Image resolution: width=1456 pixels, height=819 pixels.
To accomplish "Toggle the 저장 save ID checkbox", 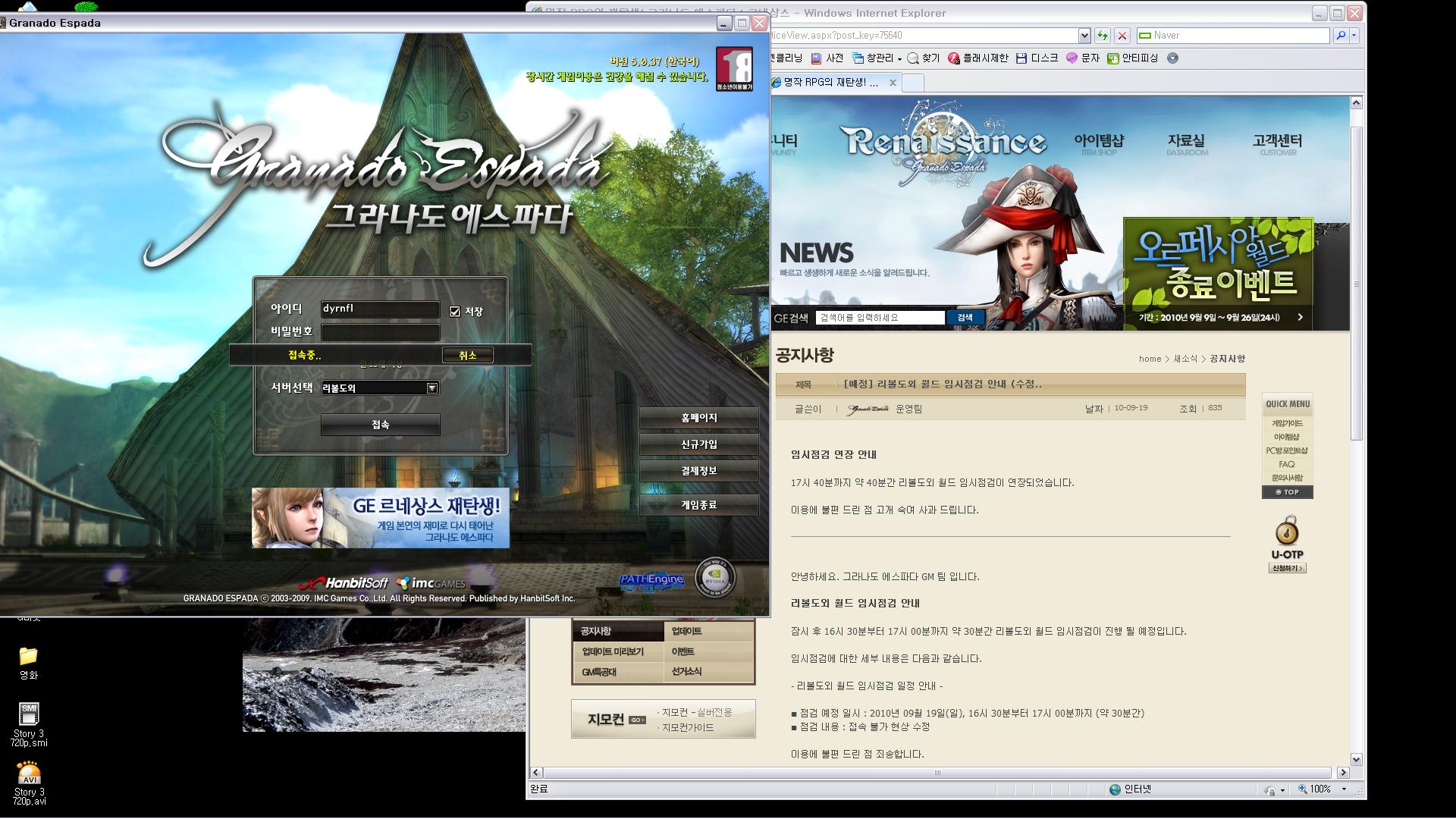I will (x=455, y=312).
